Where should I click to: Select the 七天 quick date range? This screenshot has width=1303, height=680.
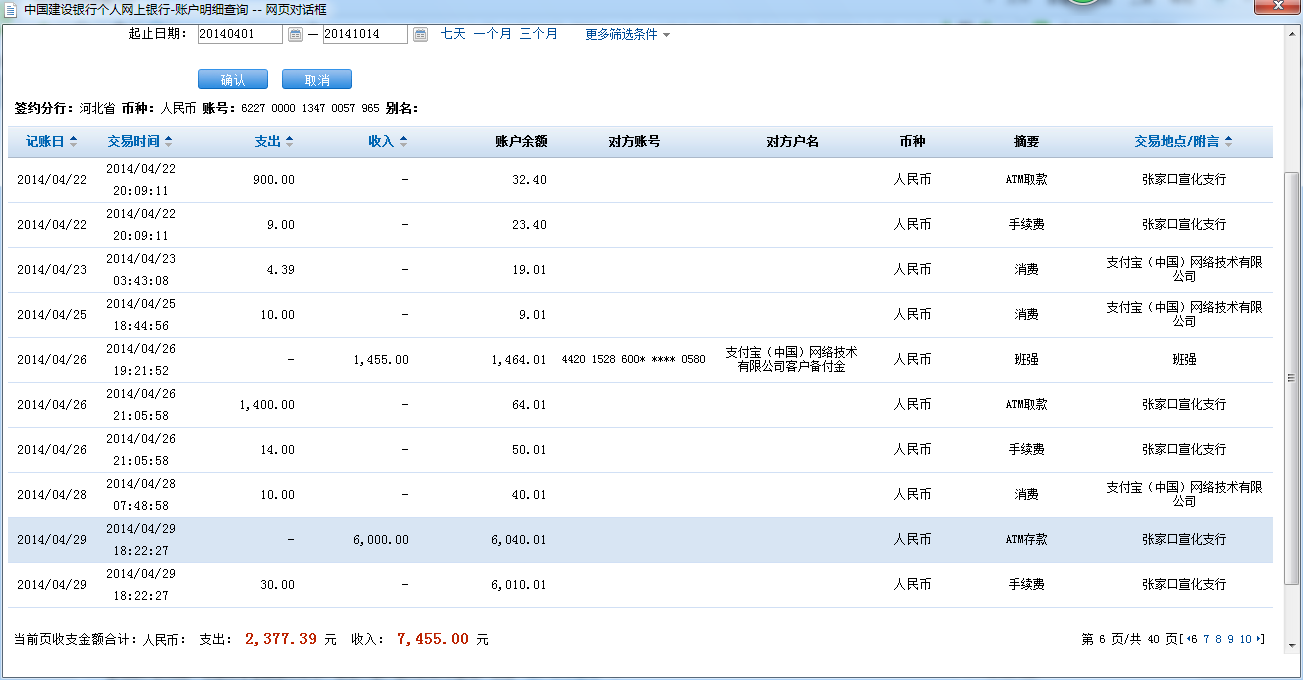pyautogui.click(x=453, y=34)
